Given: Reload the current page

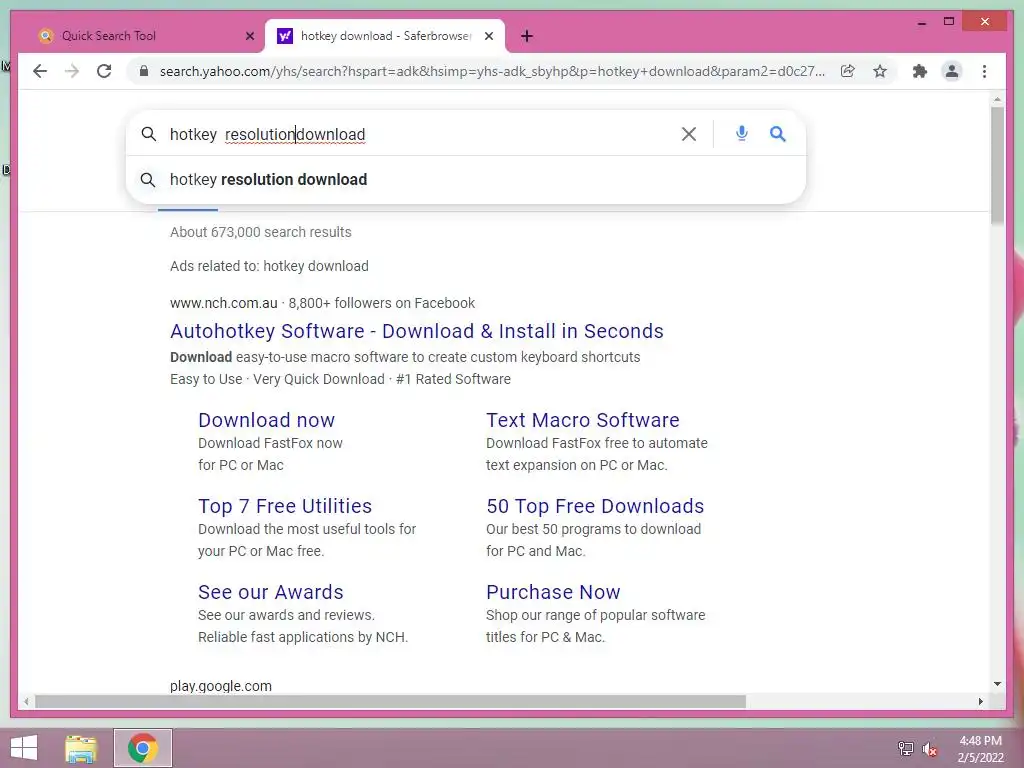Looking at the screenshot, I should click(x=104, y=71).
